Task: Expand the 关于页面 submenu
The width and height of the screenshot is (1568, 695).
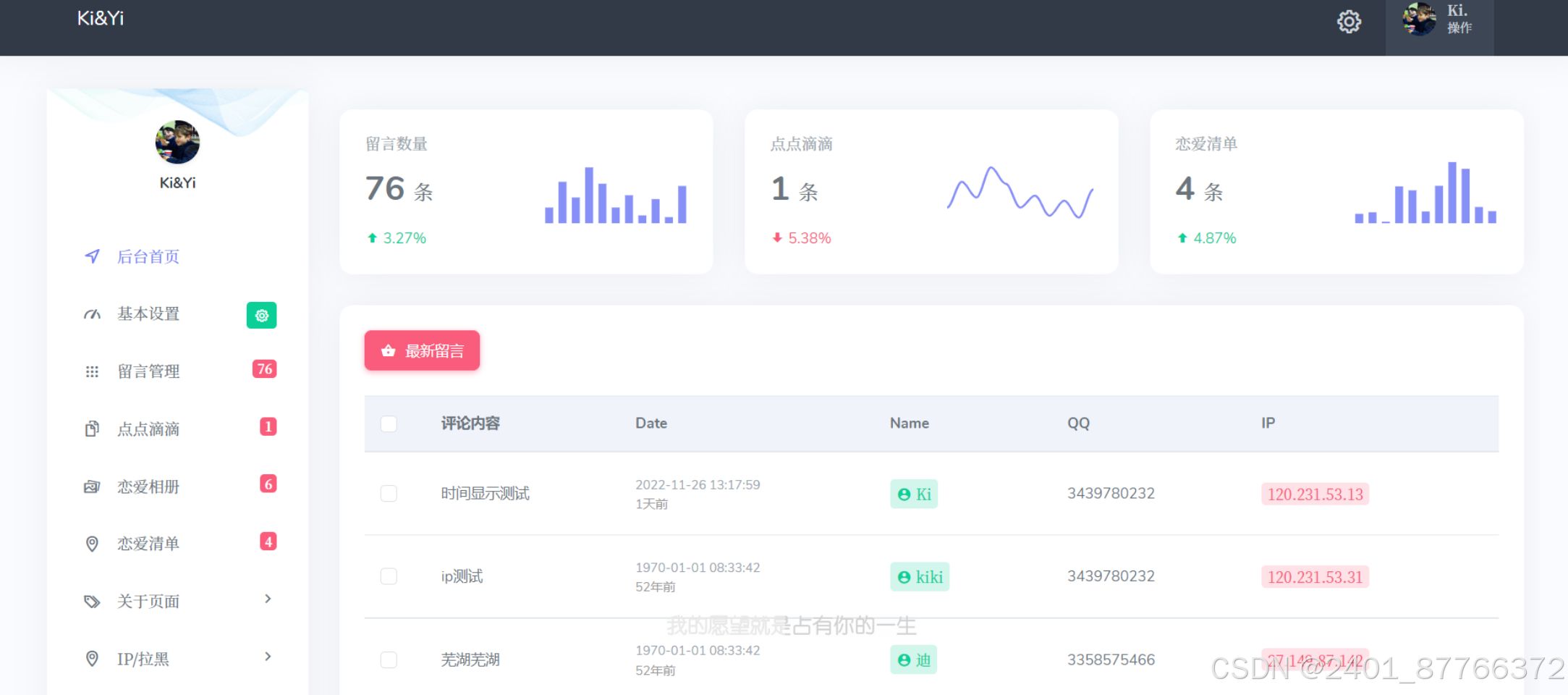Action: coord(268,599)
